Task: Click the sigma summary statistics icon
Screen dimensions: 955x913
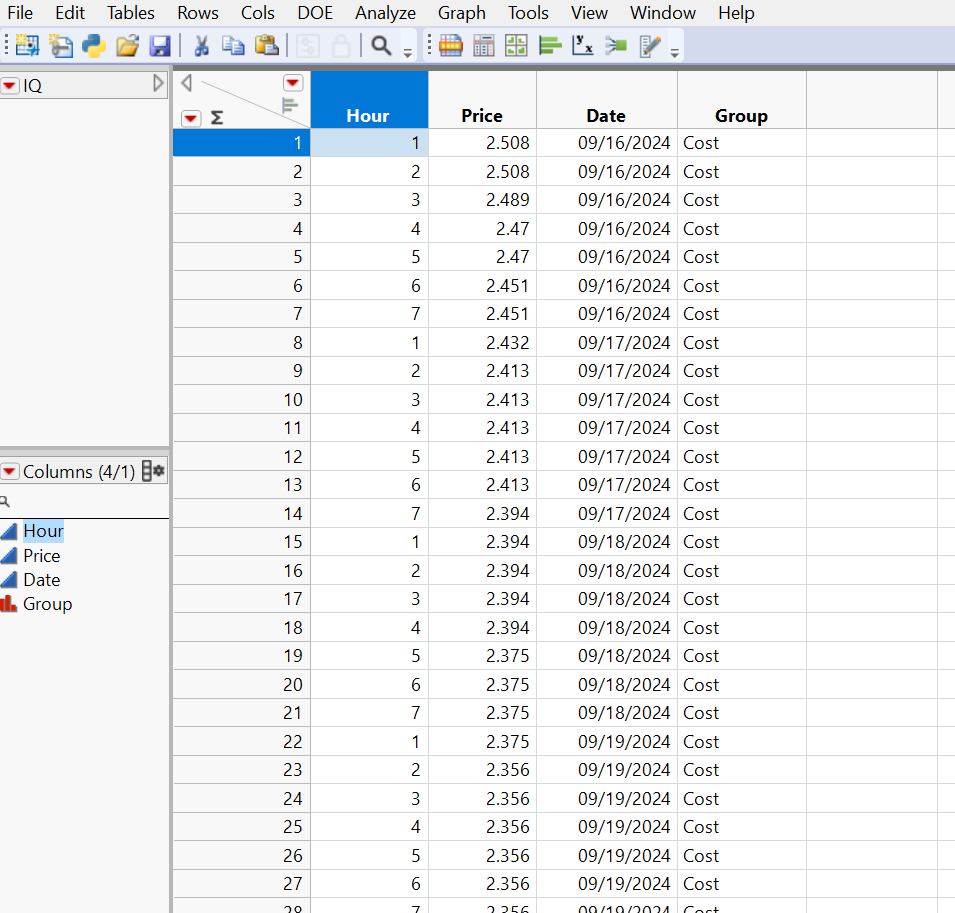Action: (216, 118)
